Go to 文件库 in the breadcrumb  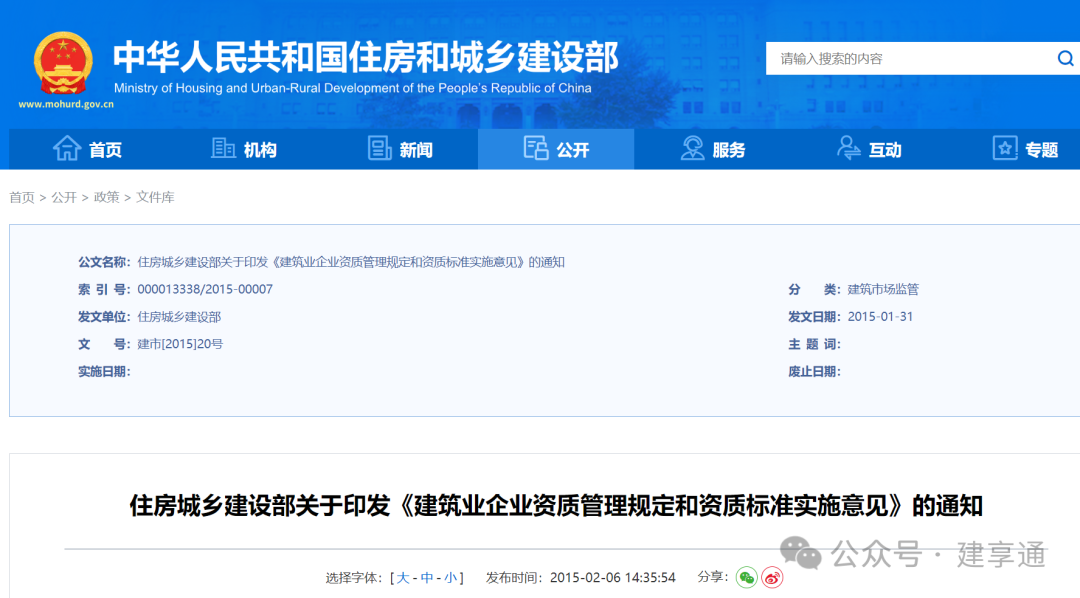(x=155, y=198)
